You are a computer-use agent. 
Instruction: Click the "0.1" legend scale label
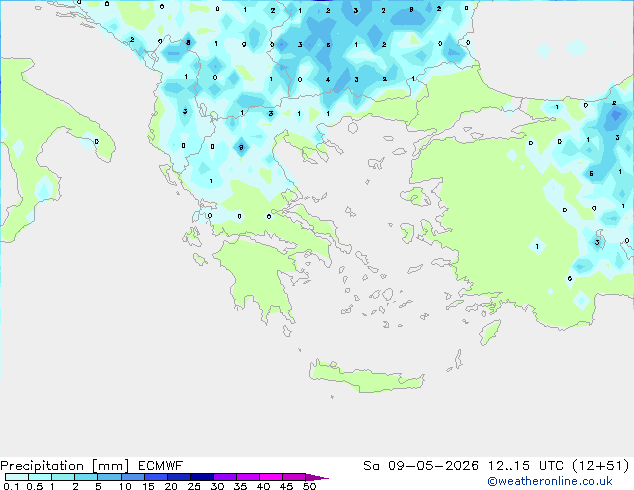coord(11,486)
